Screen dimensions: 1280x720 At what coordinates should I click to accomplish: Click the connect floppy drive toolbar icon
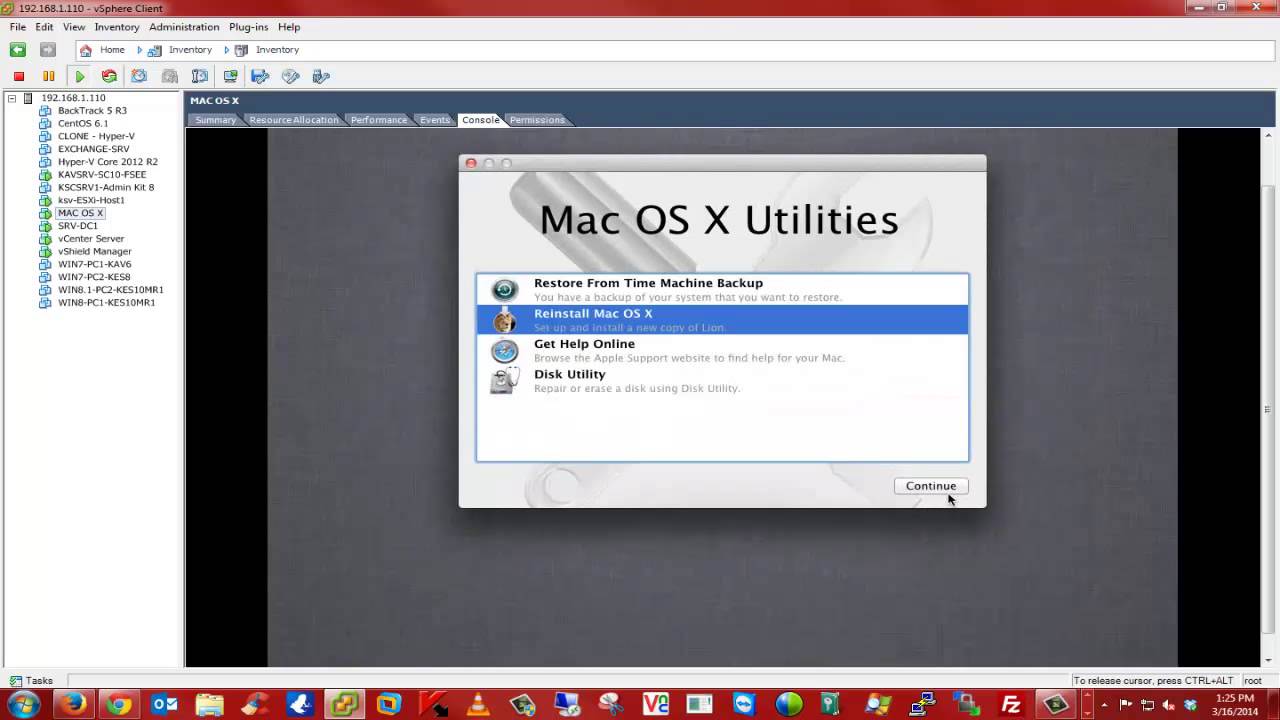(x=260, y=76)
